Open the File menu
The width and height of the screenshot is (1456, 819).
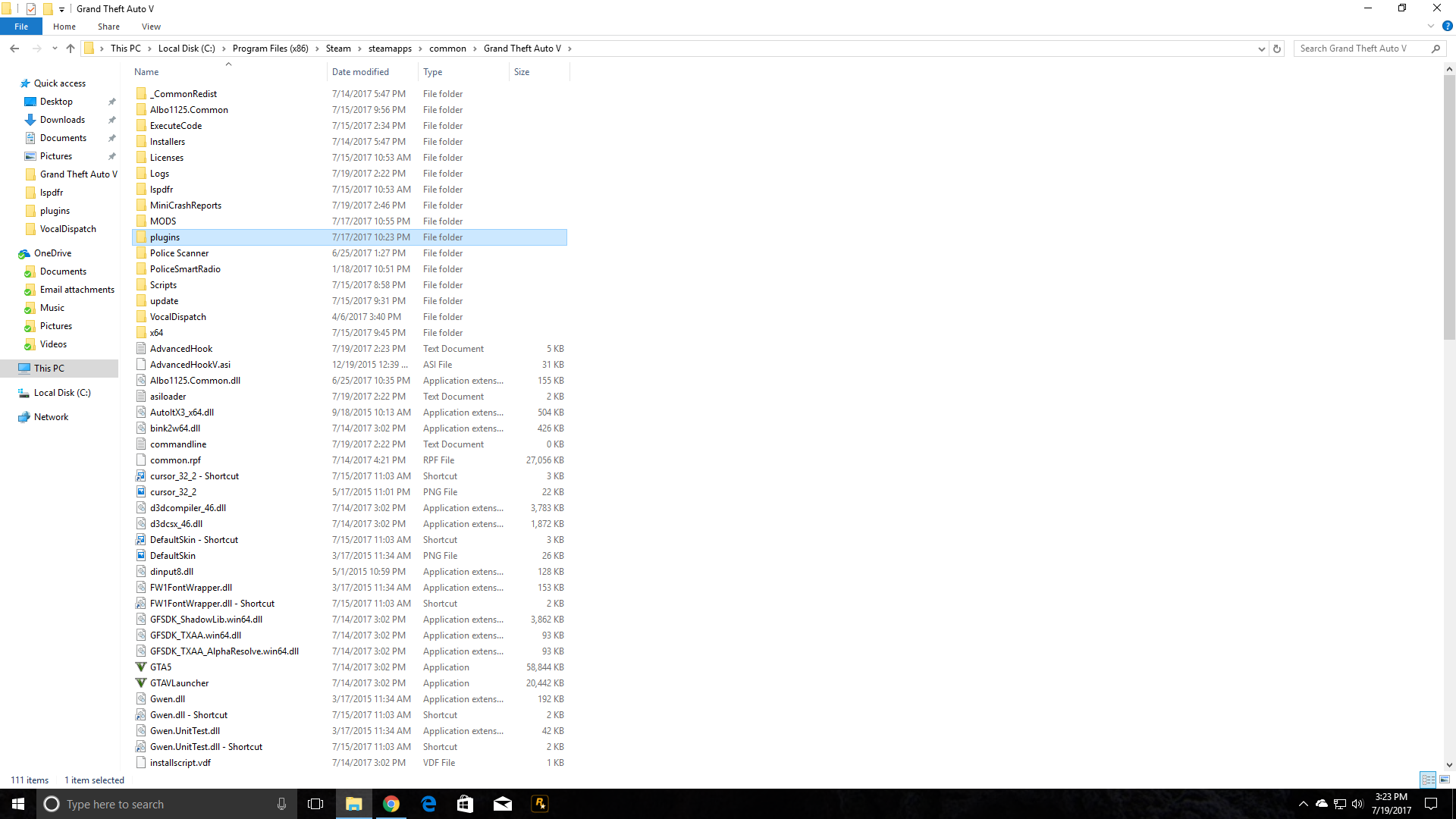(x=21, y=27)
